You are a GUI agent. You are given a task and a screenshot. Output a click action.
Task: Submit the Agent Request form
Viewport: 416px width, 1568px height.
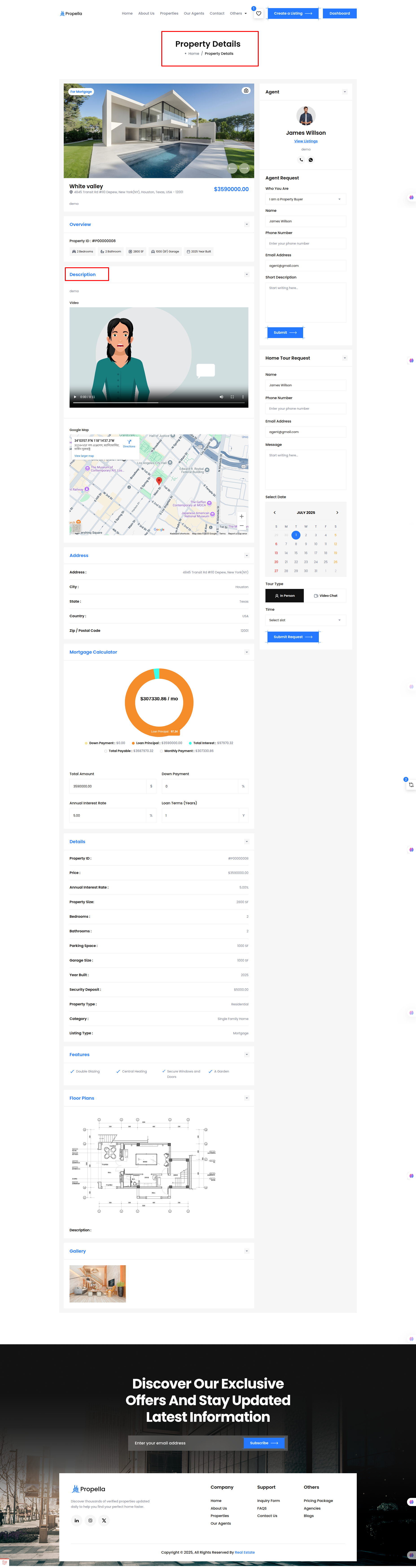[x=285, y=333]
